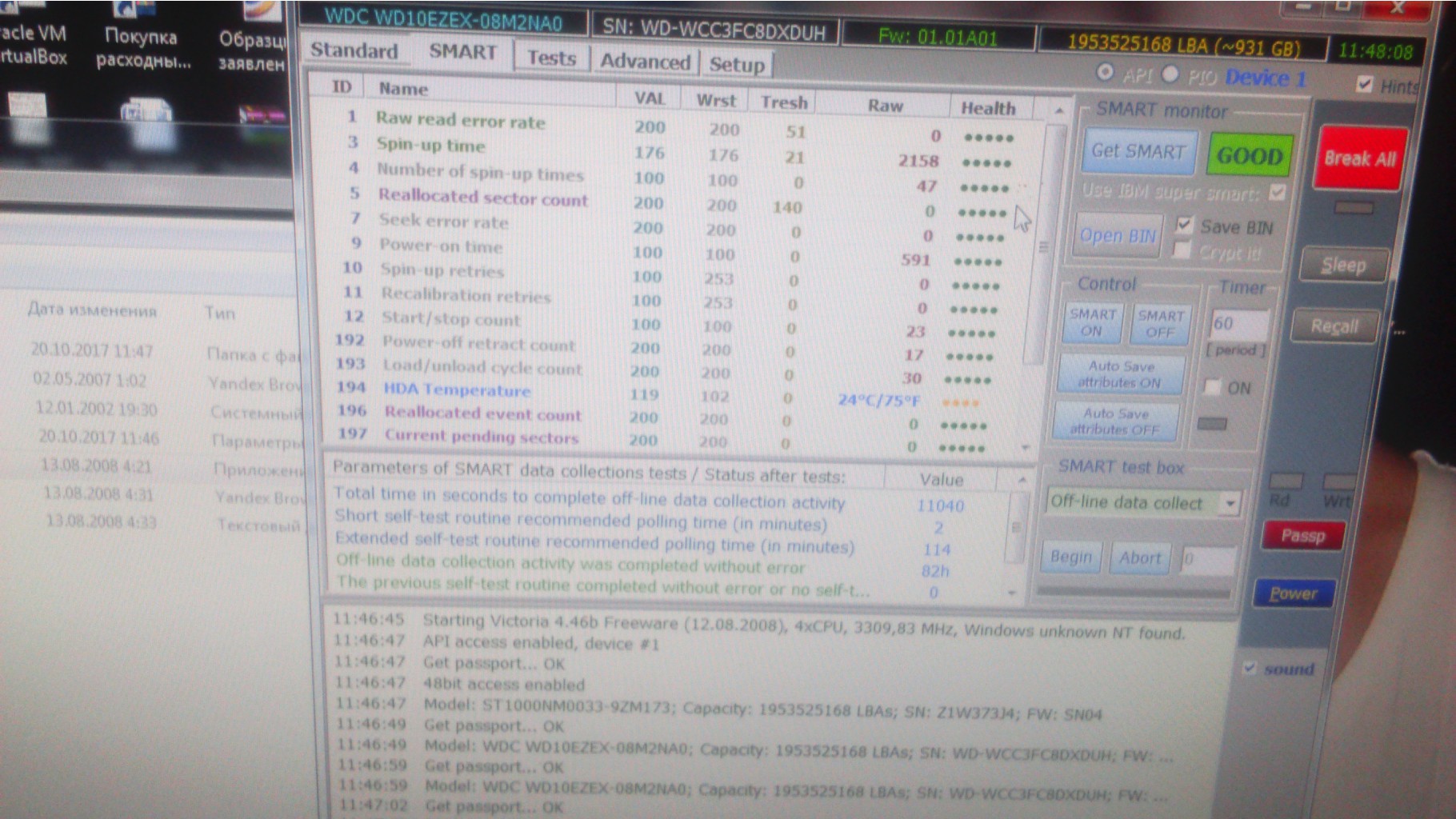The height and width of the screenshot is (819, 1456).
Task: Toggle the sound checkbox
Action: pos(1249,668)
